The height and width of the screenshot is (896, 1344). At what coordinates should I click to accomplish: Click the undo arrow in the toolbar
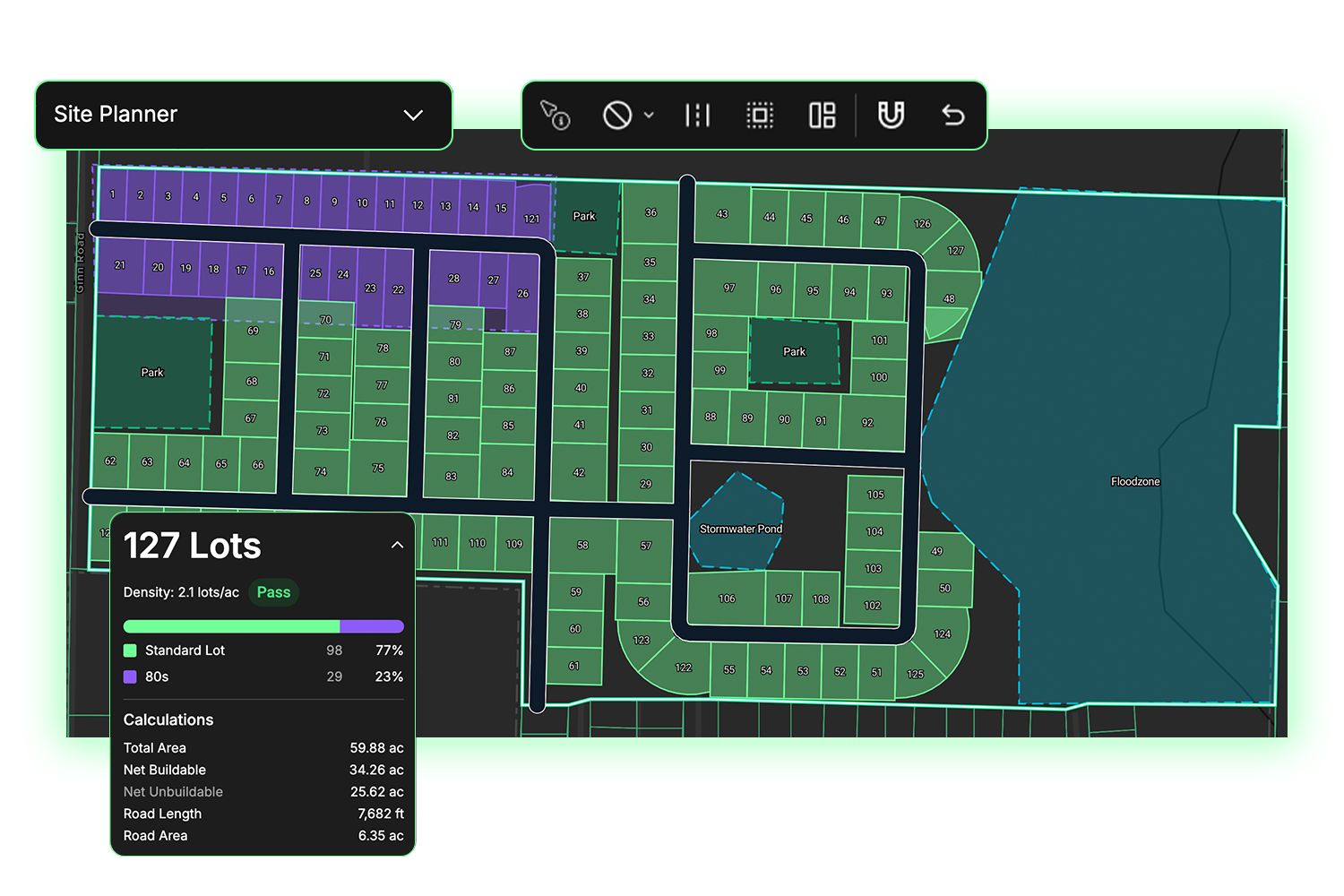click(x=952, y=116)
